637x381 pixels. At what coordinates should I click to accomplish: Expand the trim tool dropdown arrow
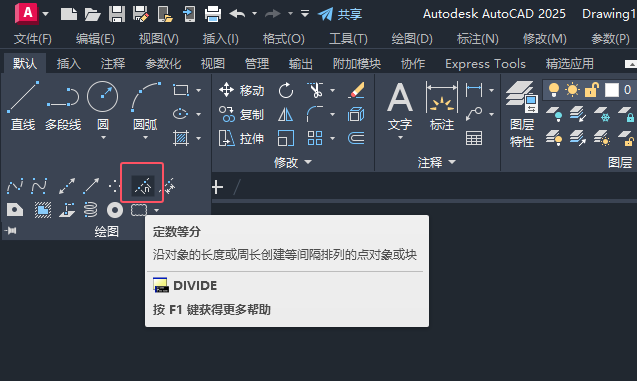point(333,90)
